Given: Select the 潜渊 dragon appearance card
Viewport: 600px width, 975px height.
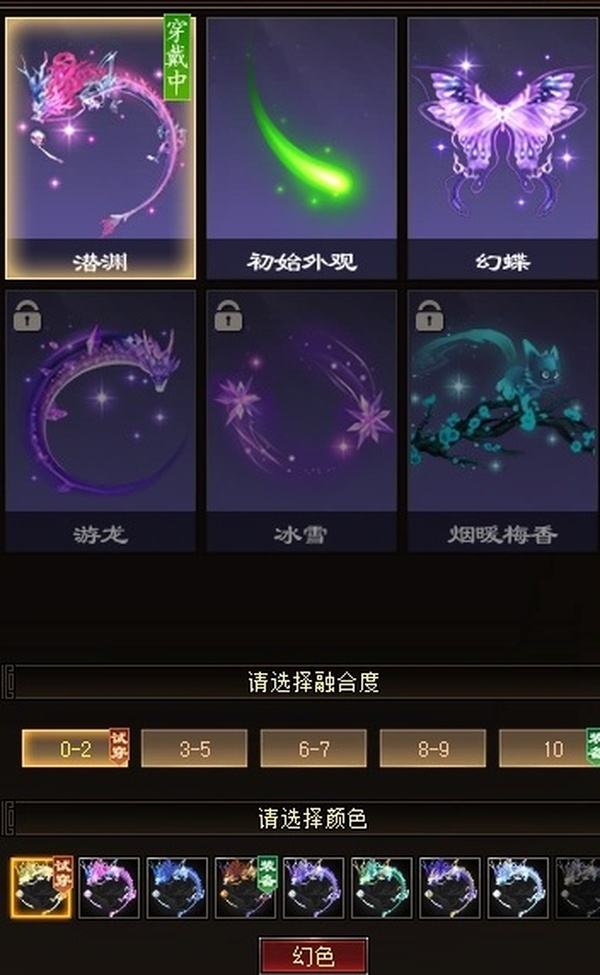Looking at the screenshot, I should pyautogui.click(x=100, y=147).
